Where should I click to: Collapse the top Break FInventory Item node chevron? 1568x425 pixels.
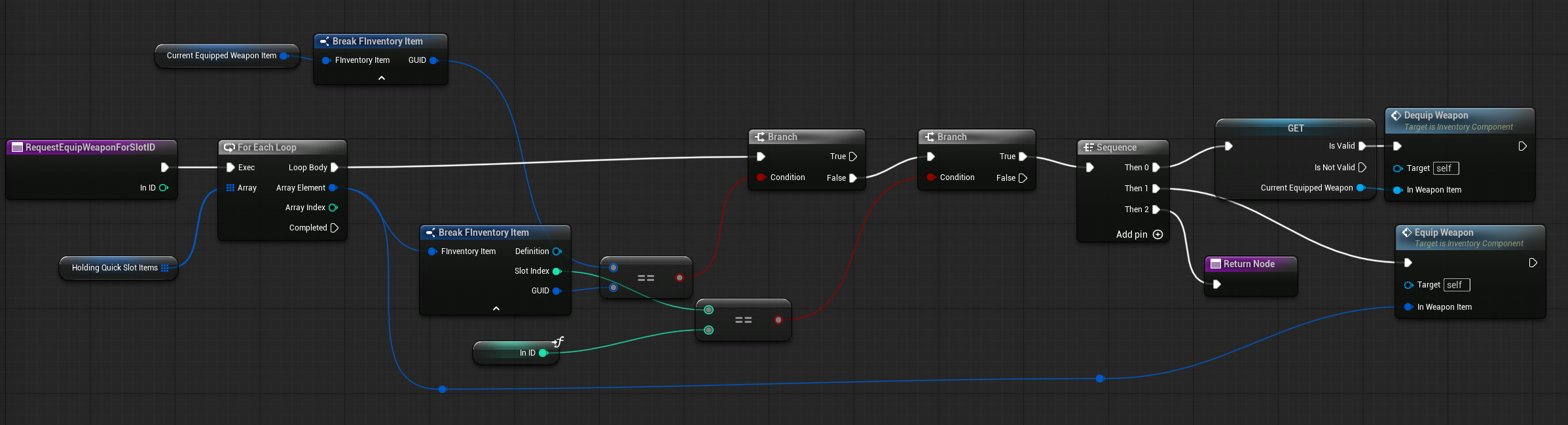coord(382,78)
